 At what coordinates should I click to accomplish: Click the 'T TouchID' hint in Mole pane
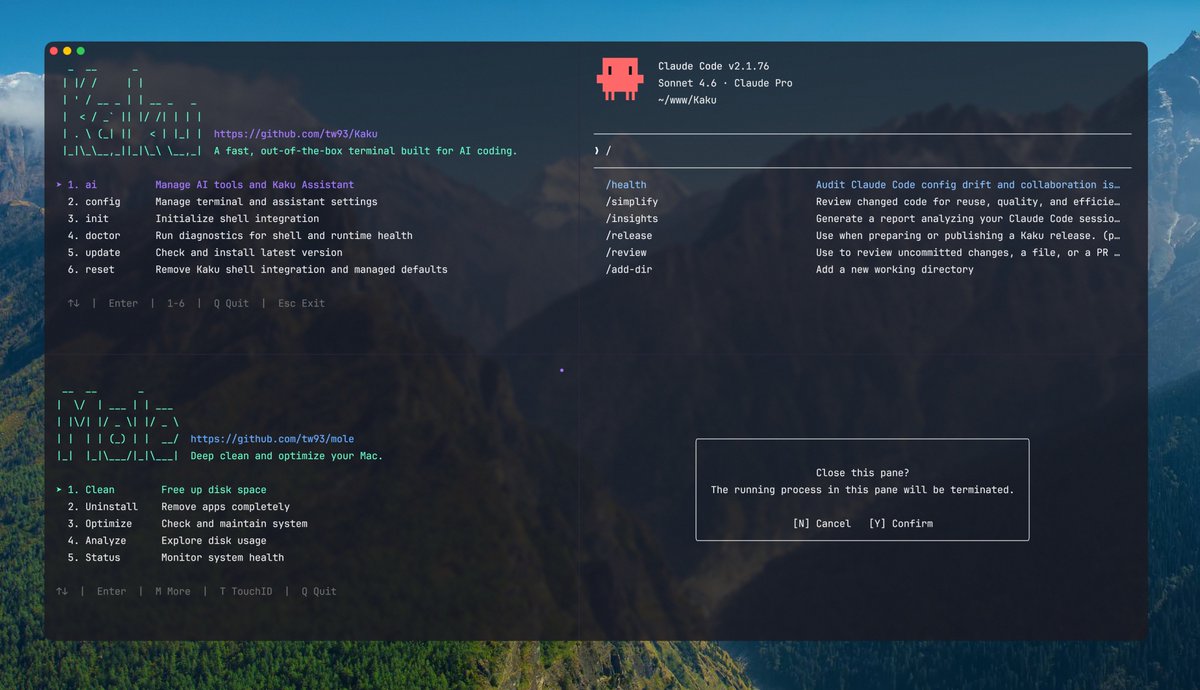(x=246, y=592)
